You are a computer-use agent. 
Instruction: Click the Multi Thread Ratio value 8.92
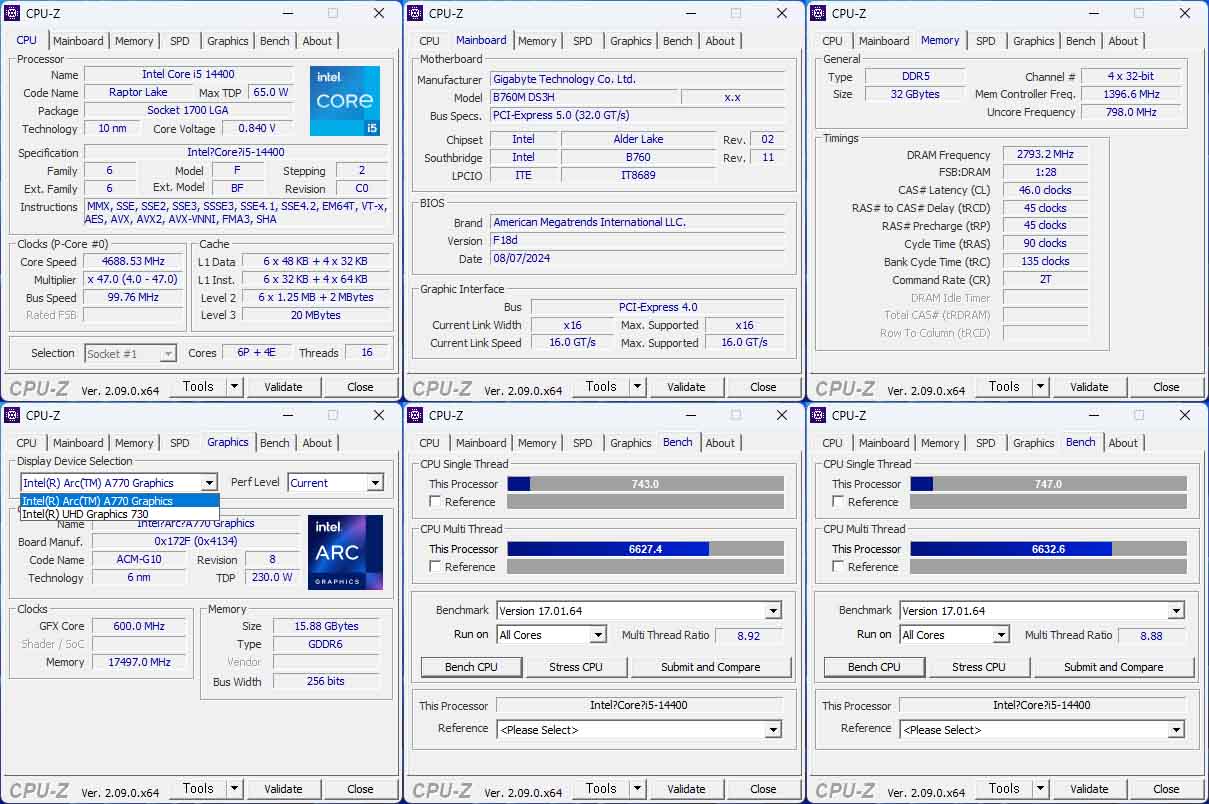(x=747, y=636)
